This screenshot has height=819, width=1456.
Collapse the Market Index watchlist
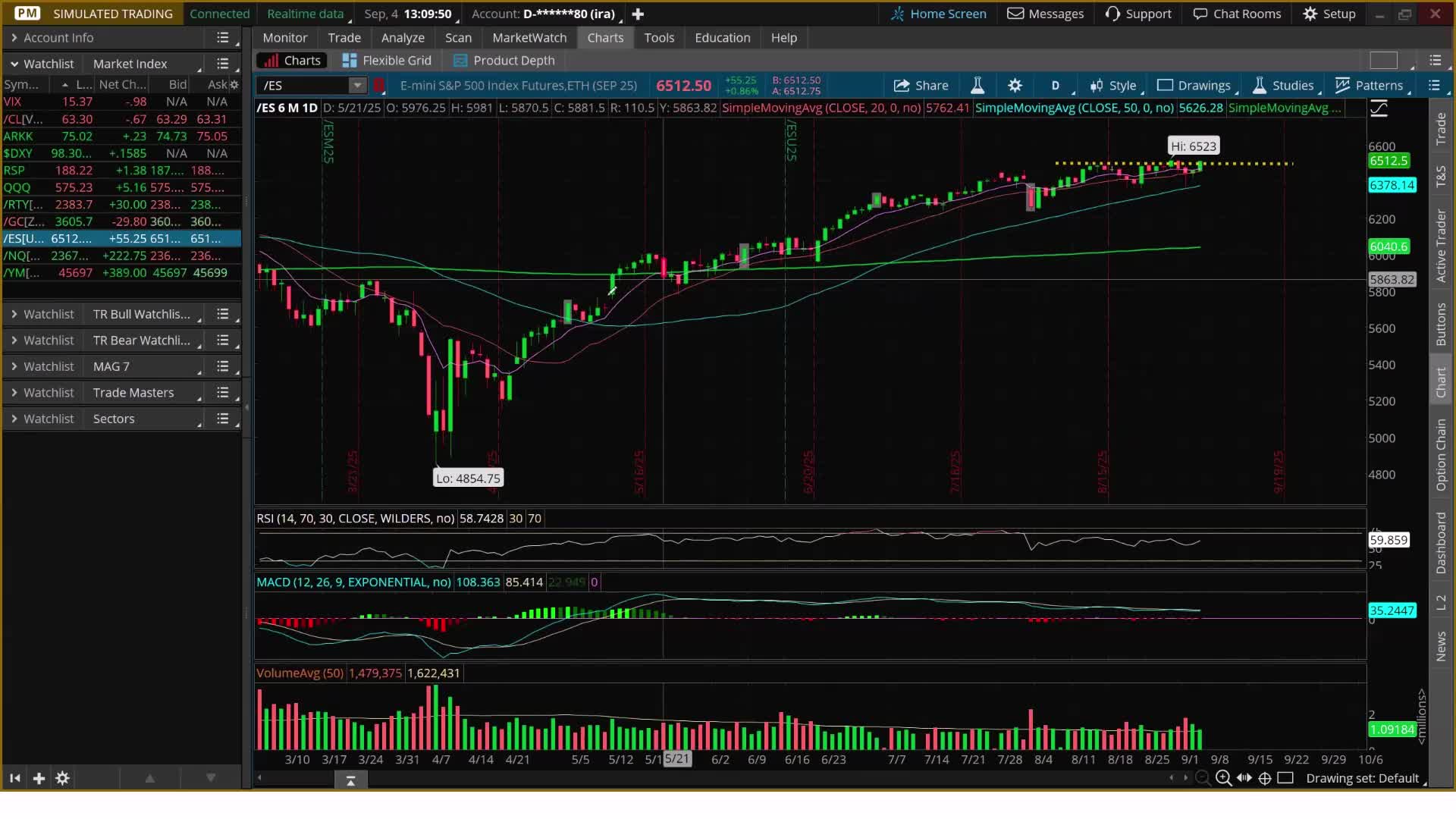click(14, 64)
